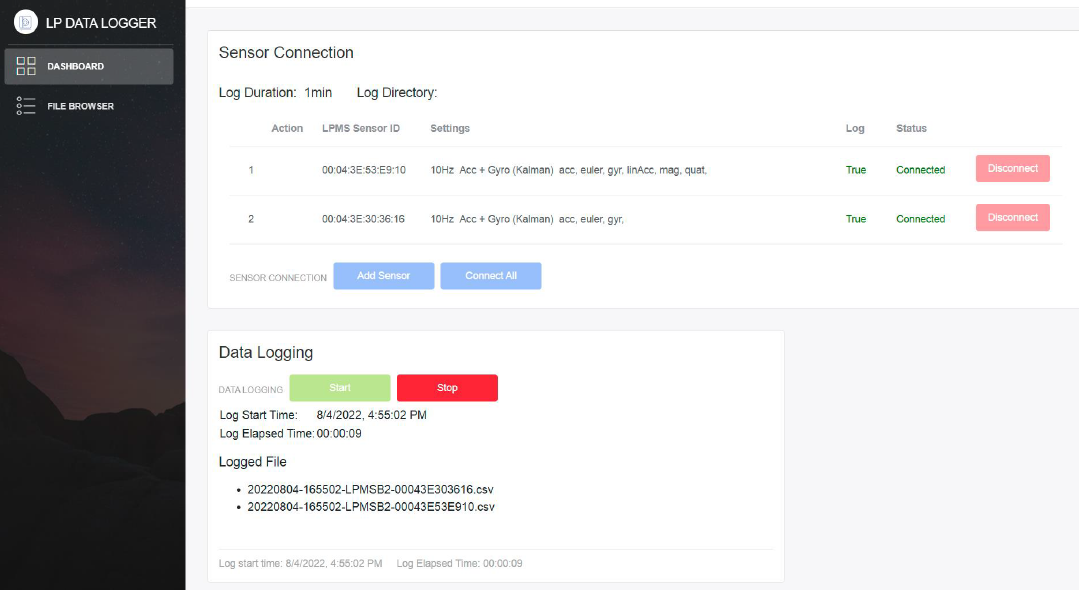This screenshot has width=1079, height=590.
Task: Click the File Browser list icon
Action: click(x=26, y=106)
